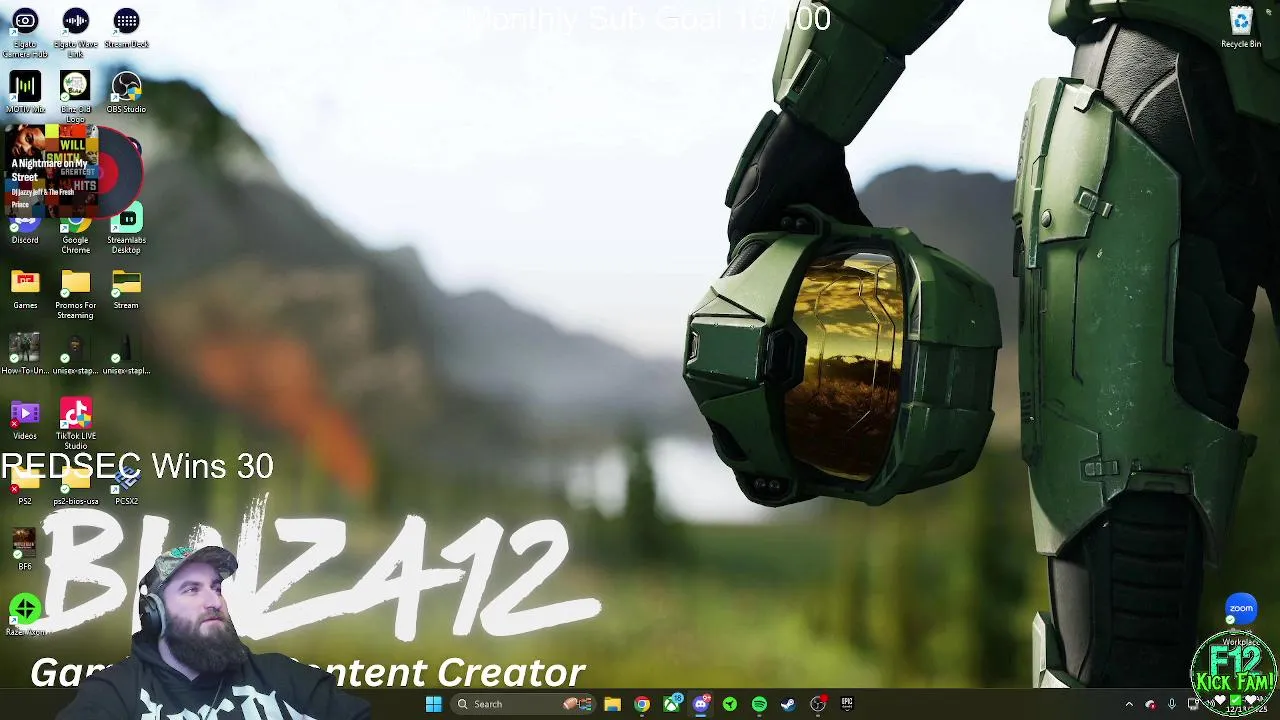Open Epic Games Launcher from the taskbar
Image resolution: width=1280 pixels, height=720 pixels.
pos(847,704)
